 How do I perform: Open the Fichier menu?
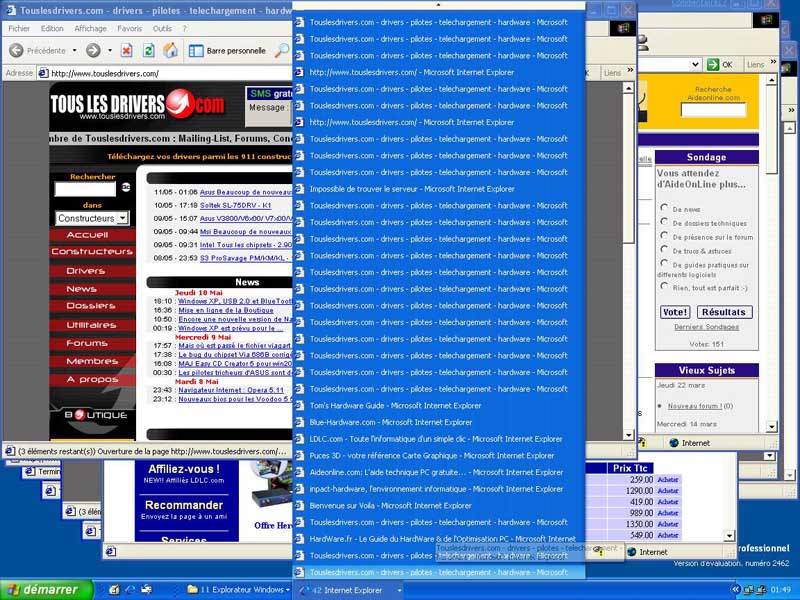pyautogui.click(x=19, y=29)
